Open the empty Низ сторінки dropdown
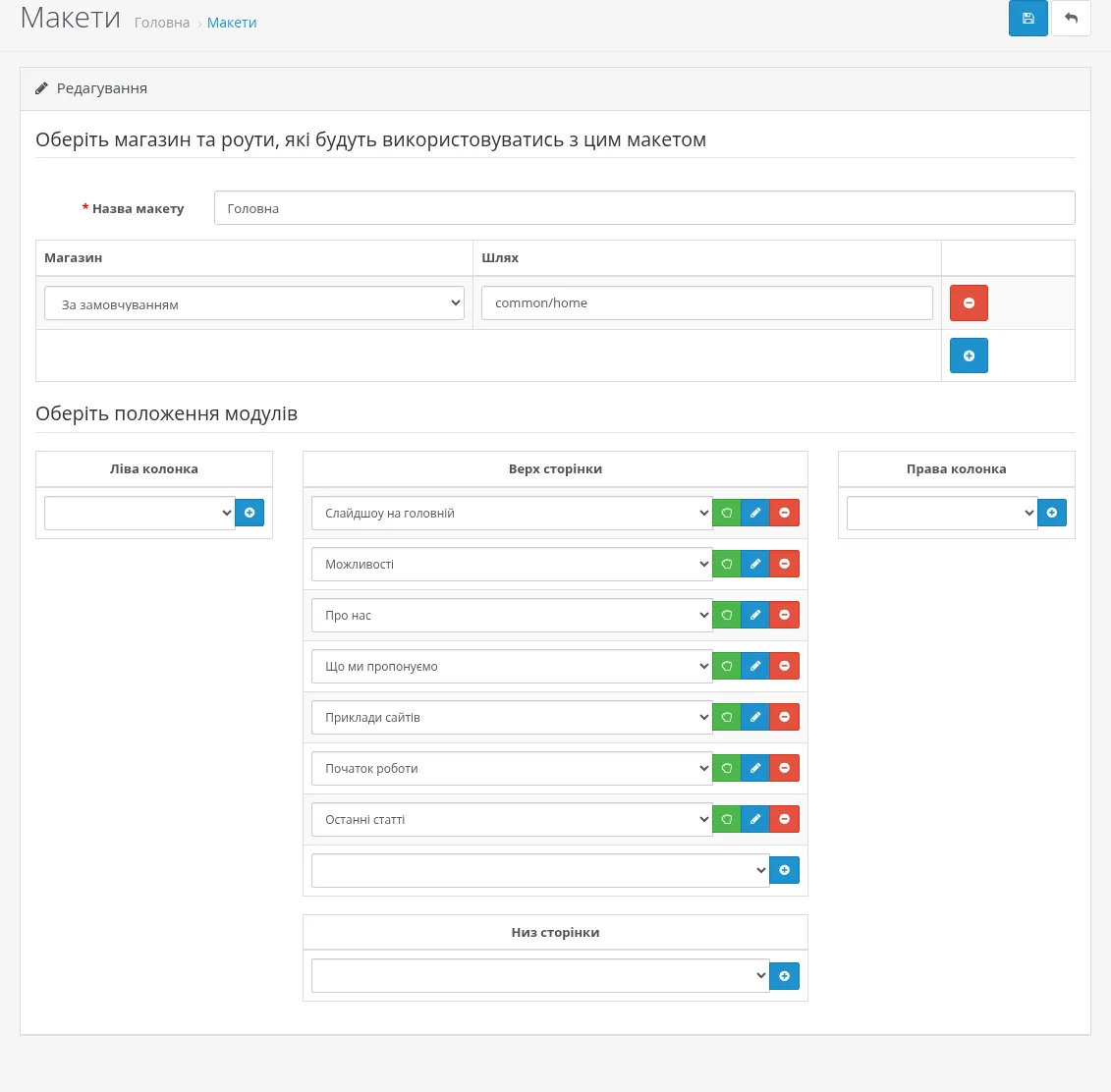The width and height of the screenshot is (1111, 1092). pyautogui.click(x=540, y=976)
